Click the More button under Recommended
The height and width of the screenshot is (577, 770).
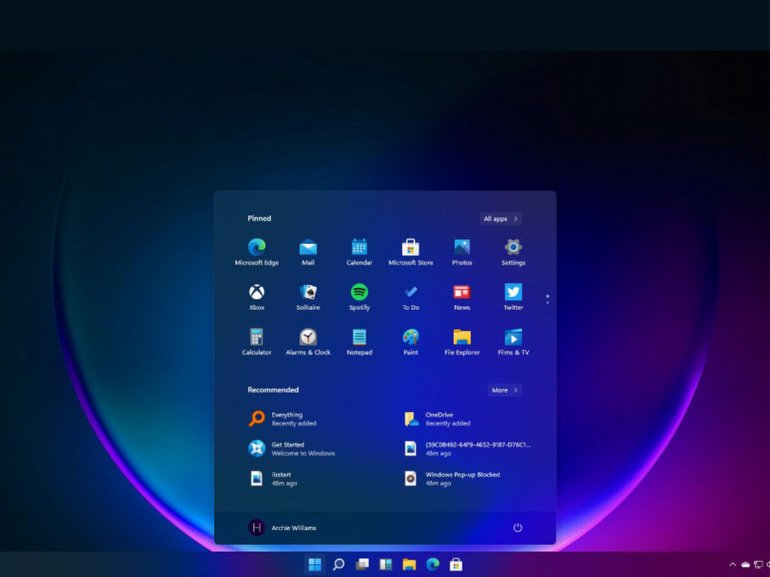[x=505, y=390]
